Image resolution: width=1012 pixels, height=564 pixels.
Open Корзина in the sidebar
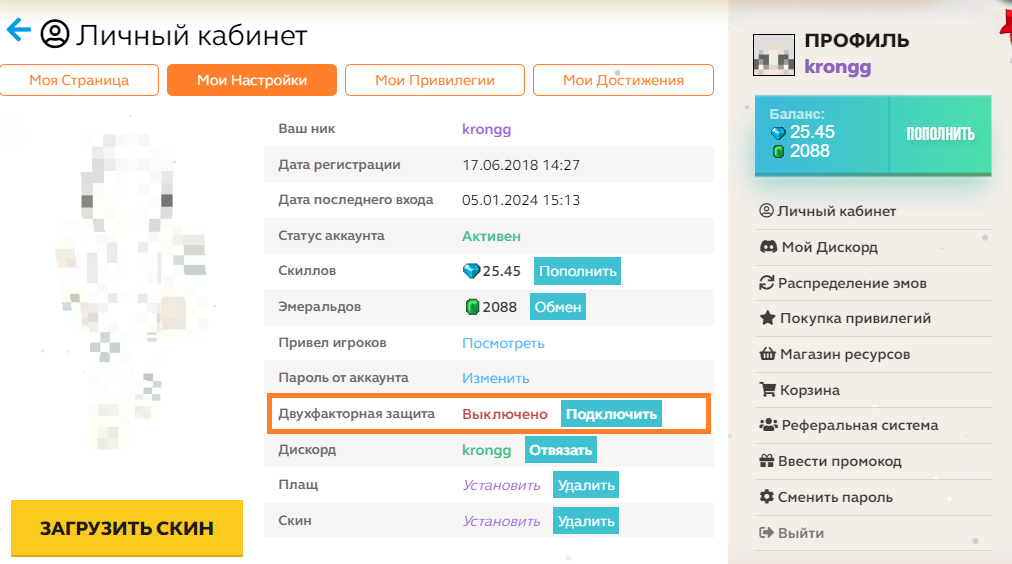point(809,390)
